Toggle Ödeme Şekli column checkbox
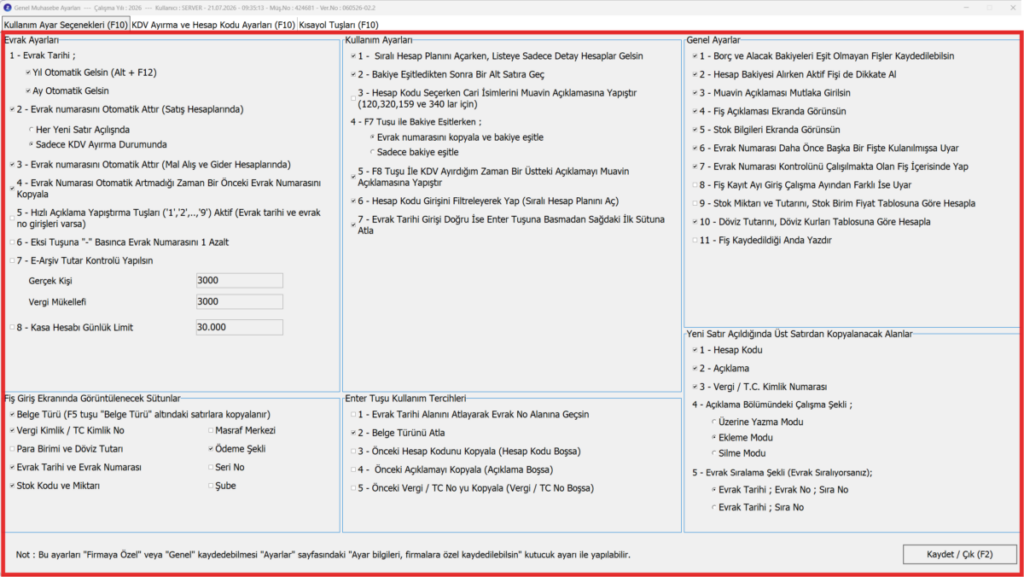 211,449
